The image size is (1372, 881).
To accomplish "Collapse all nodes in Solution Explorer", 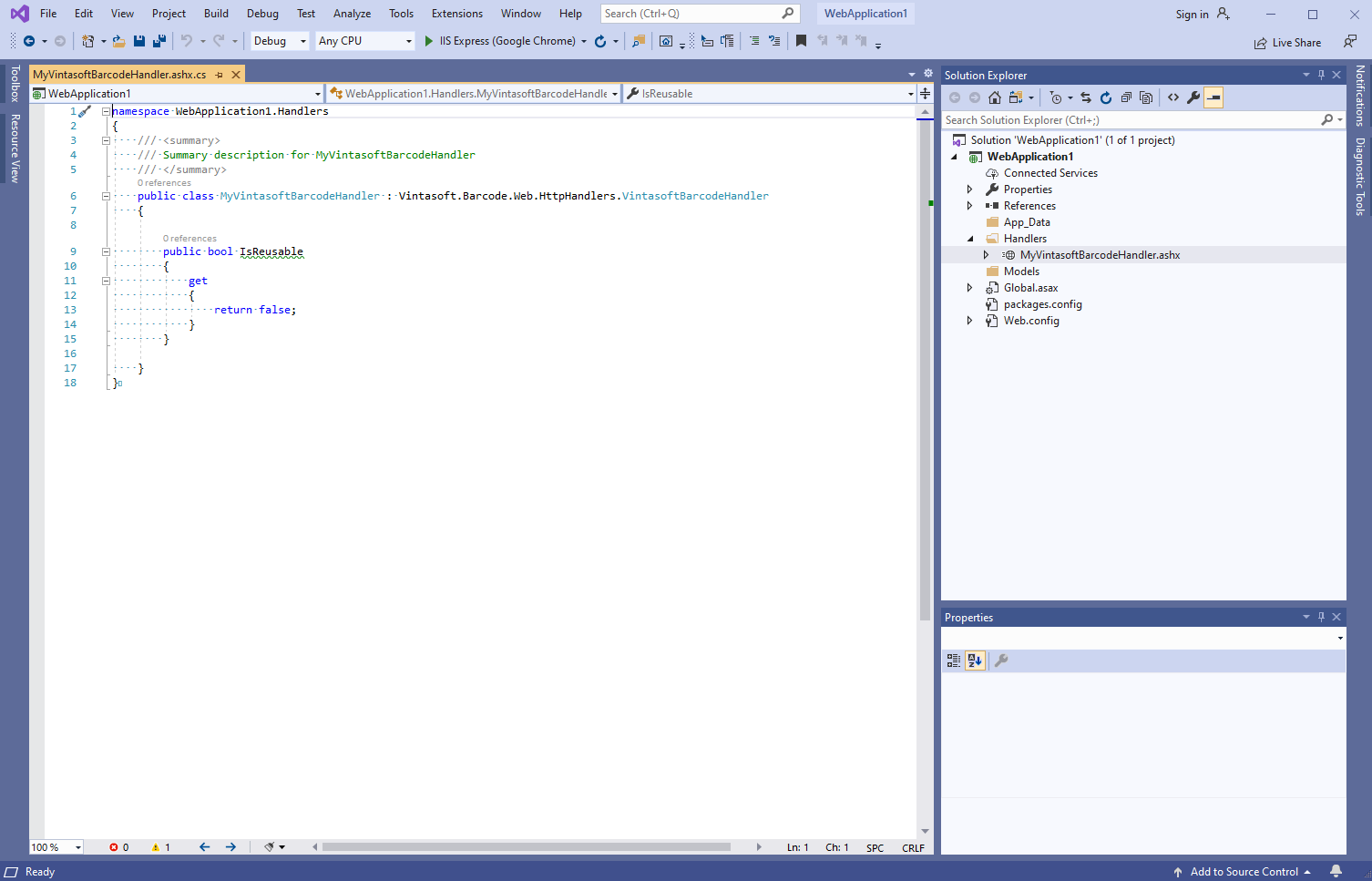I will [x=1126, y=97].
